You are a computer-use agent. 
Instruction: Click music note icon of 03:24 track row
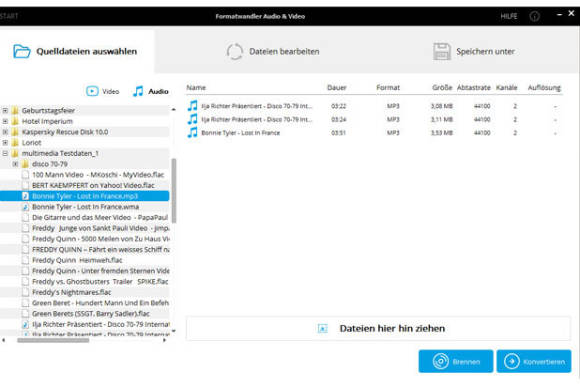click(192, 119)
